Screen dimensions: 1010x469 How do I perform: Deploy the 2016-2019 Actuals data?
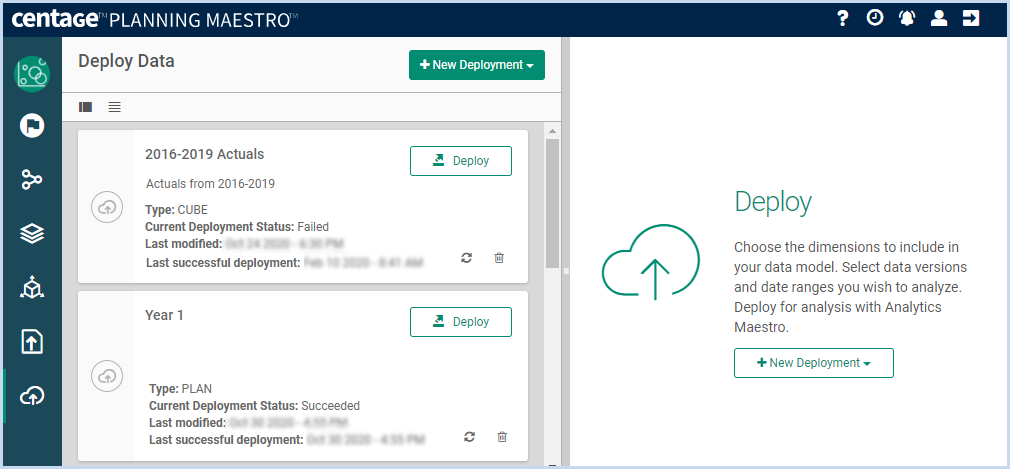pyautogui.click(x=461, y=161)
